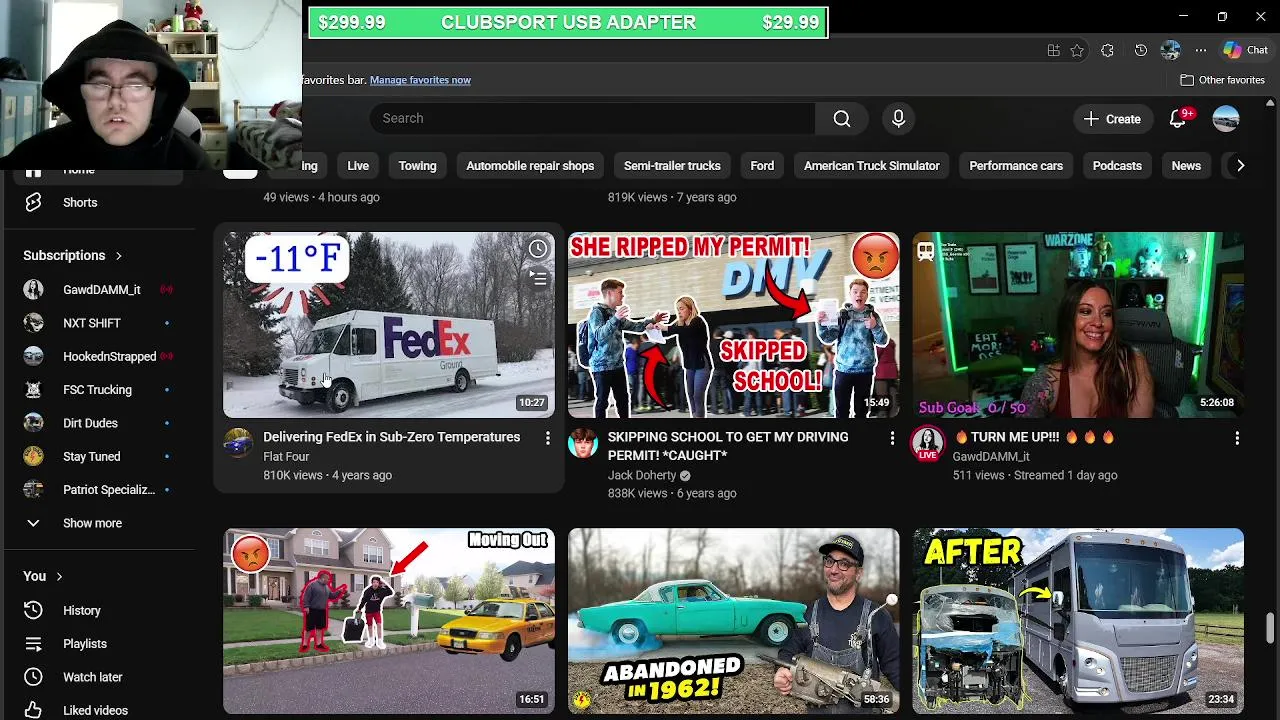The width and height of the screenshot is (1280, 720).
Task: Open Flat Four channel name link
Action: 286,456
